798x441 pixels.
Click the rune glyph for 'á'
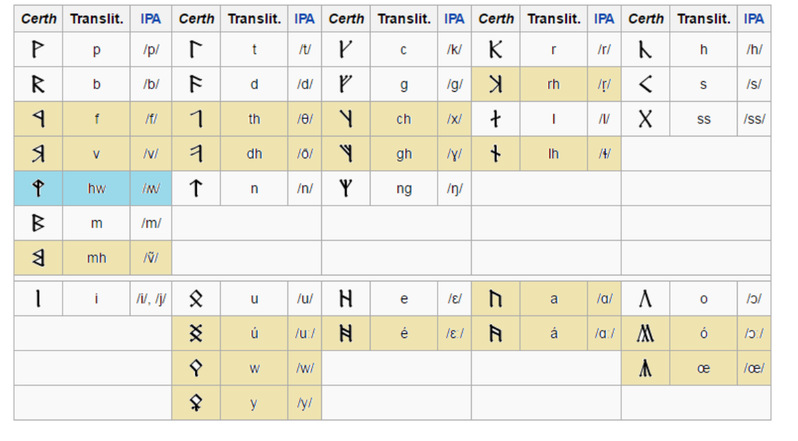click(x=495, y=333)
